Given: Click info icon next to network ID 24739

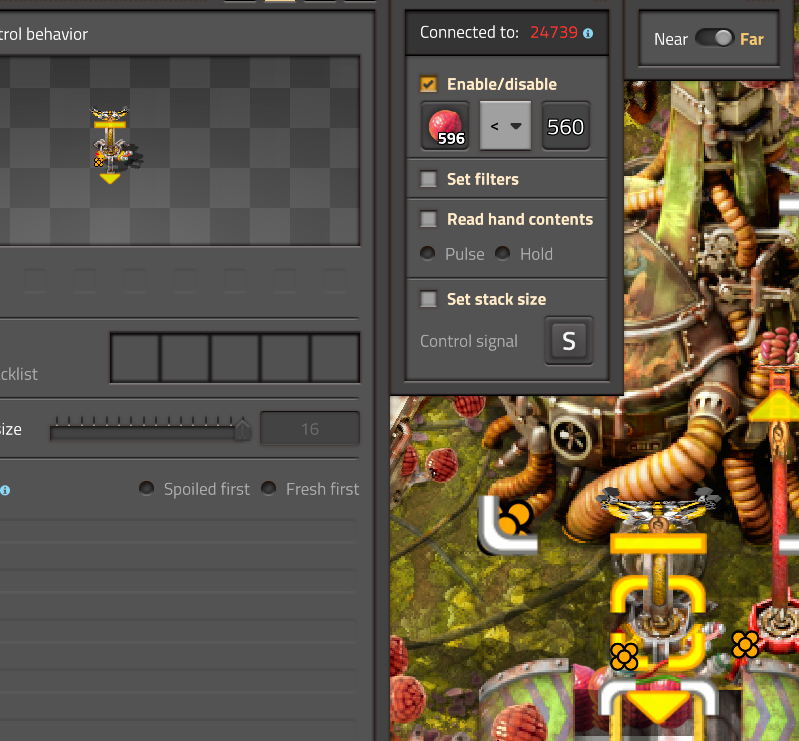Looking at the screenshot, I should pyautogui.click(x=588, y=33).
